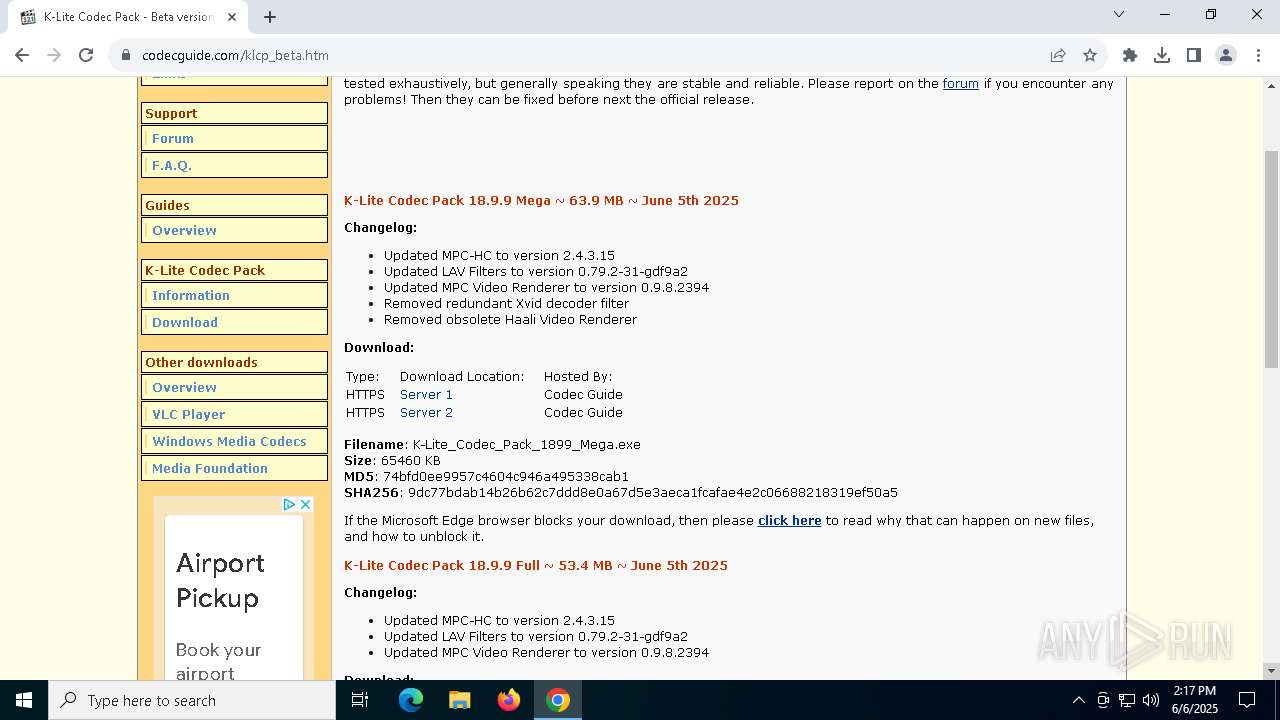1280x720 pixels.
Task: Open a new browser tab
Action: point(270,16)
